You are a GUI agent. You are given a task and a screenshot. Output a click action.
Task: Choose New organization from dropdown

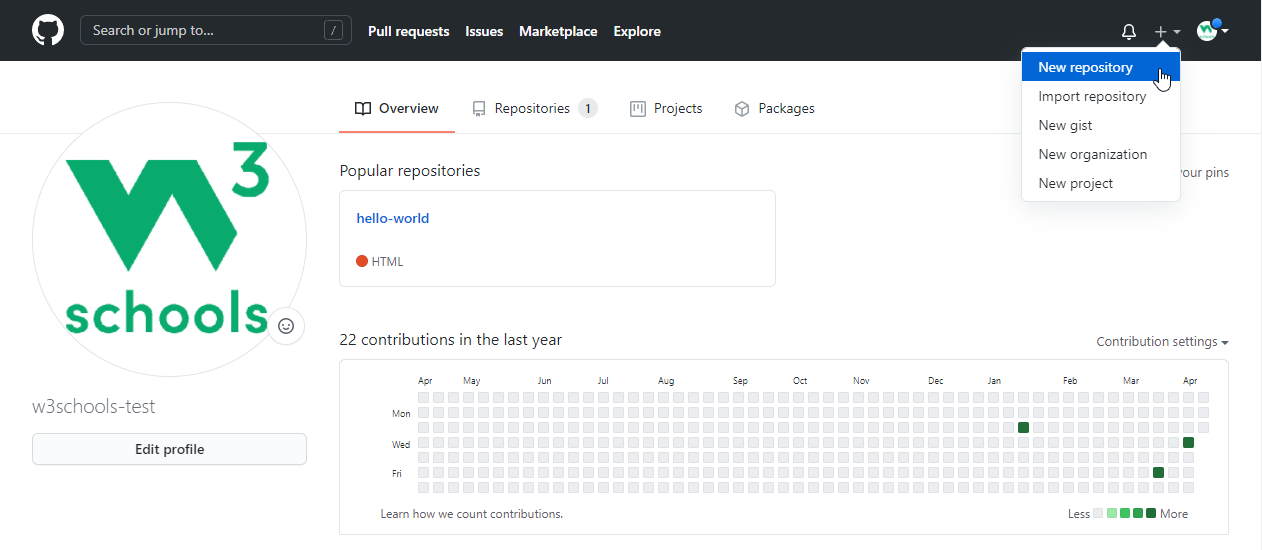1092,155
